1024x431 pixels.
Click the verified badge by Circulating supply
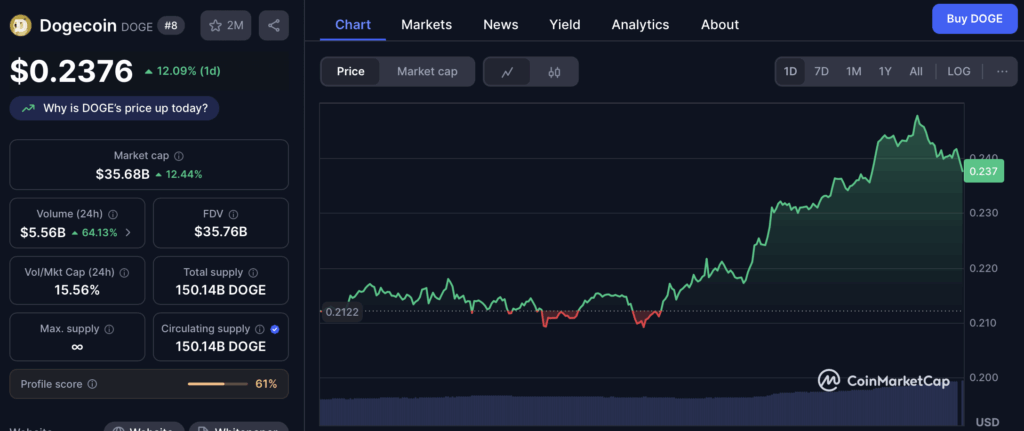pyautogui.click(x=275, y=329)
